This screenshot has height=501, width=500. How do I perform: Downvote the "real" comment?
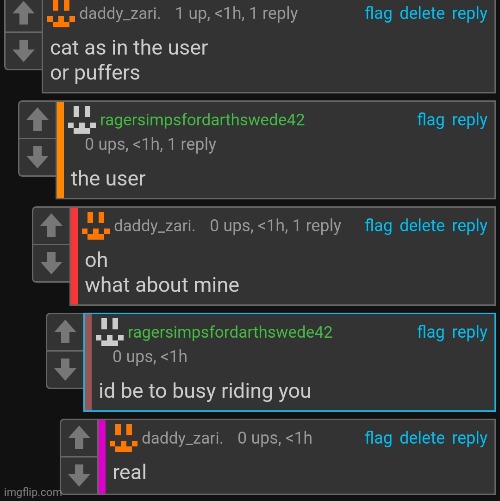tap(79, 475)
